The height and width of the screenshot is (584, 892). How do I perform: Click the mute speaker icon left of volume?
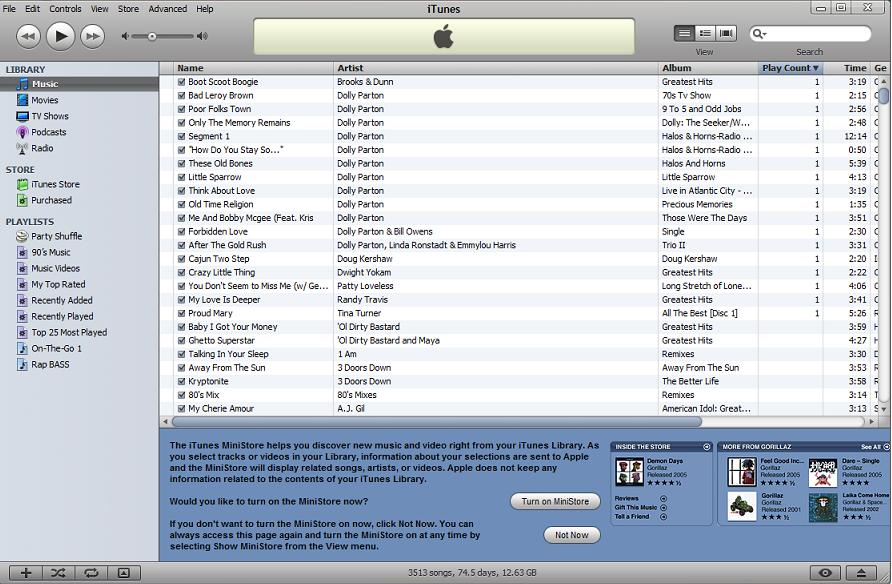[125, 36]
